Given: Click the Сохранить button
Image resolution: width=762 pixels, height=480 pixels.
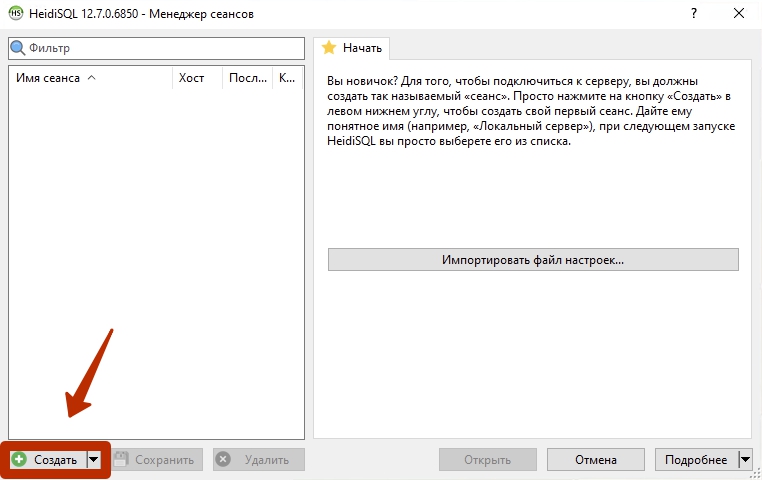Looking at the screenshot, I should click(x=157, y=460).
